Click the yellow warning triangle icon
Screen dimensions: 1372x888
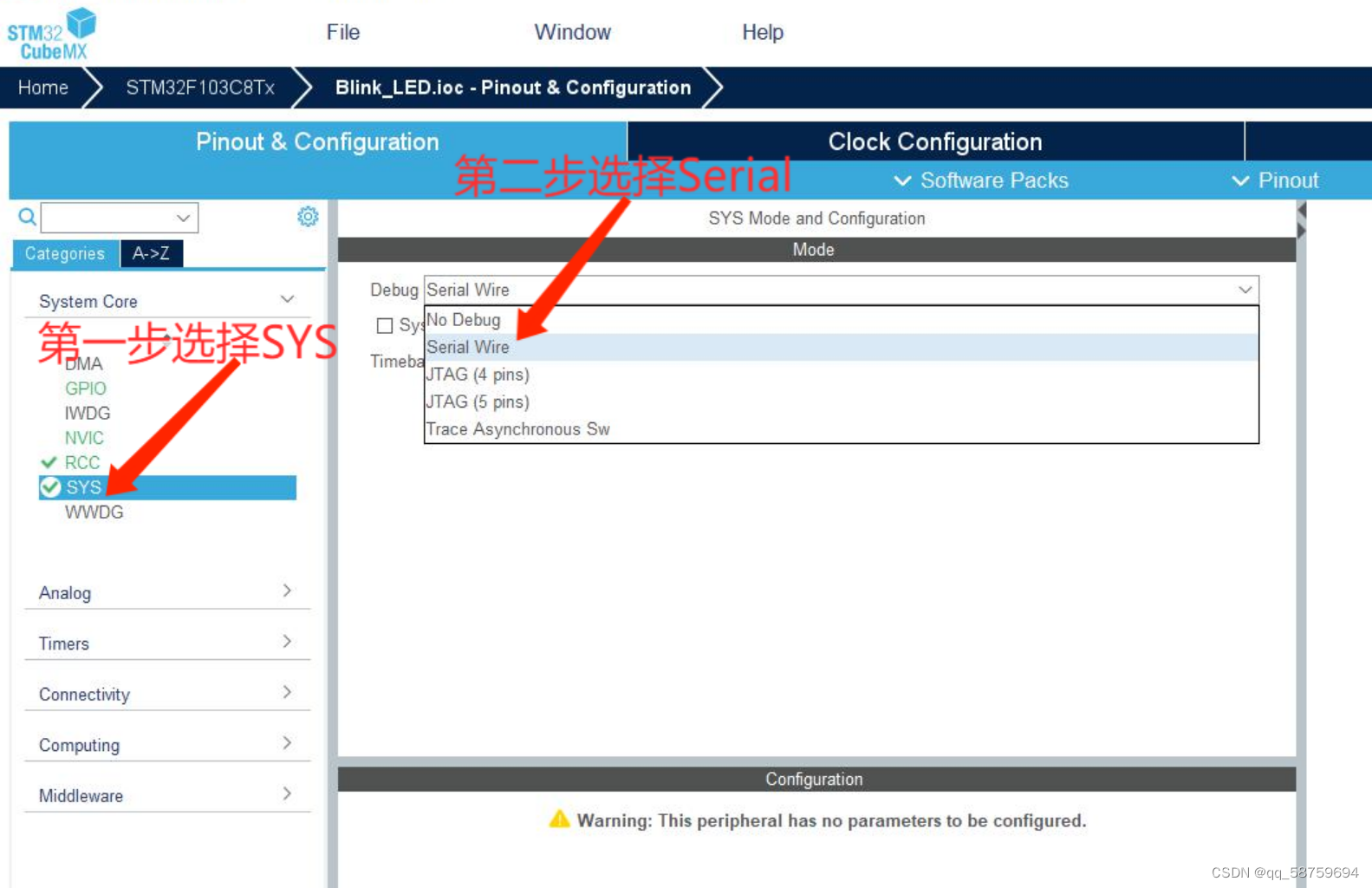560,819
